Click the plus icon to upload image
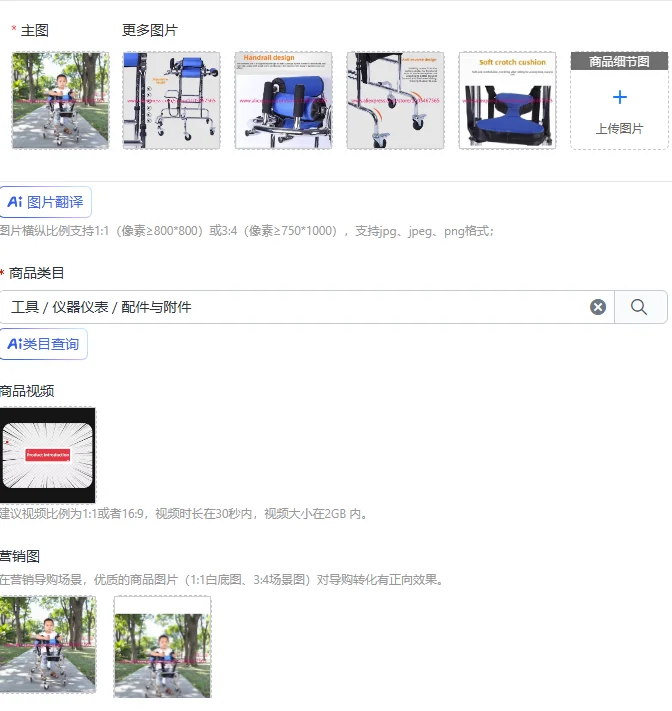This screenshot has height=711, width=672. [619, 97]
